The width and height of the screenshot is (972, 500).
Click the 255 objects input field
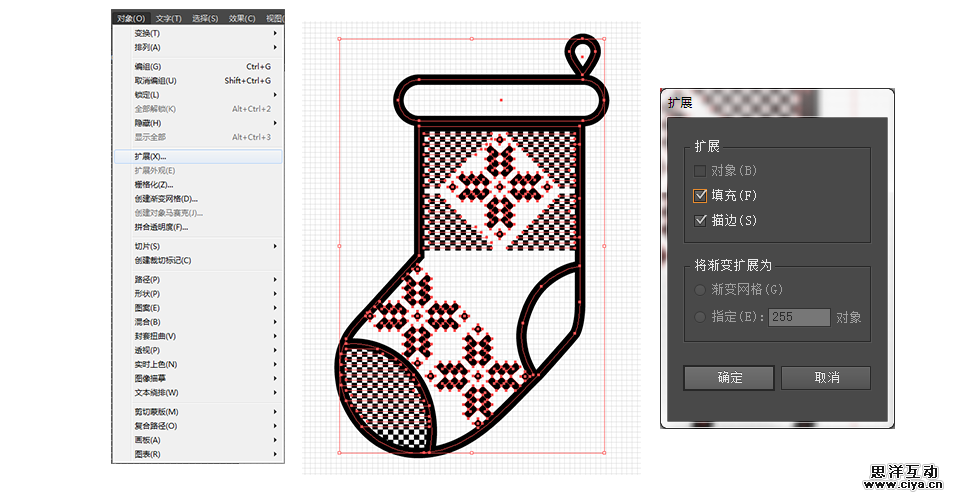pos(798,317)
